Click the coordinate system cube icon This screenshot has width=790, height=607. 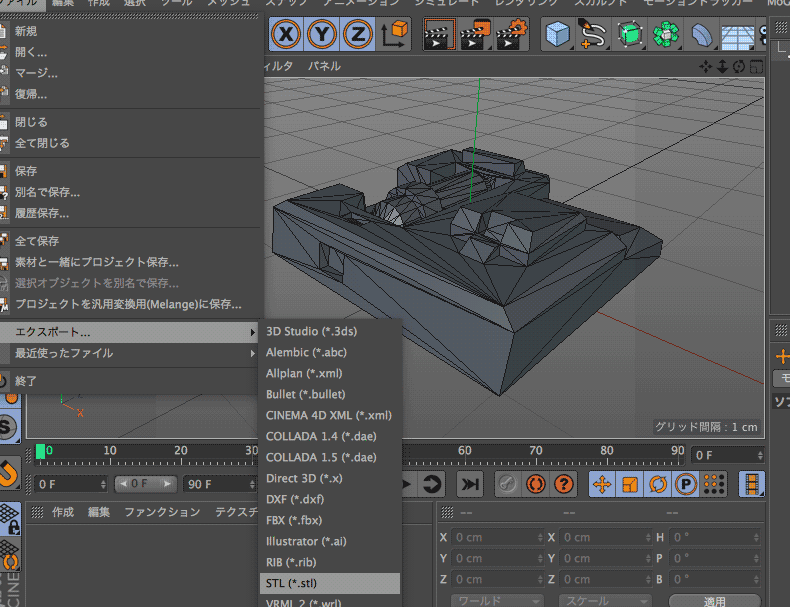click(x=394, y=35)
